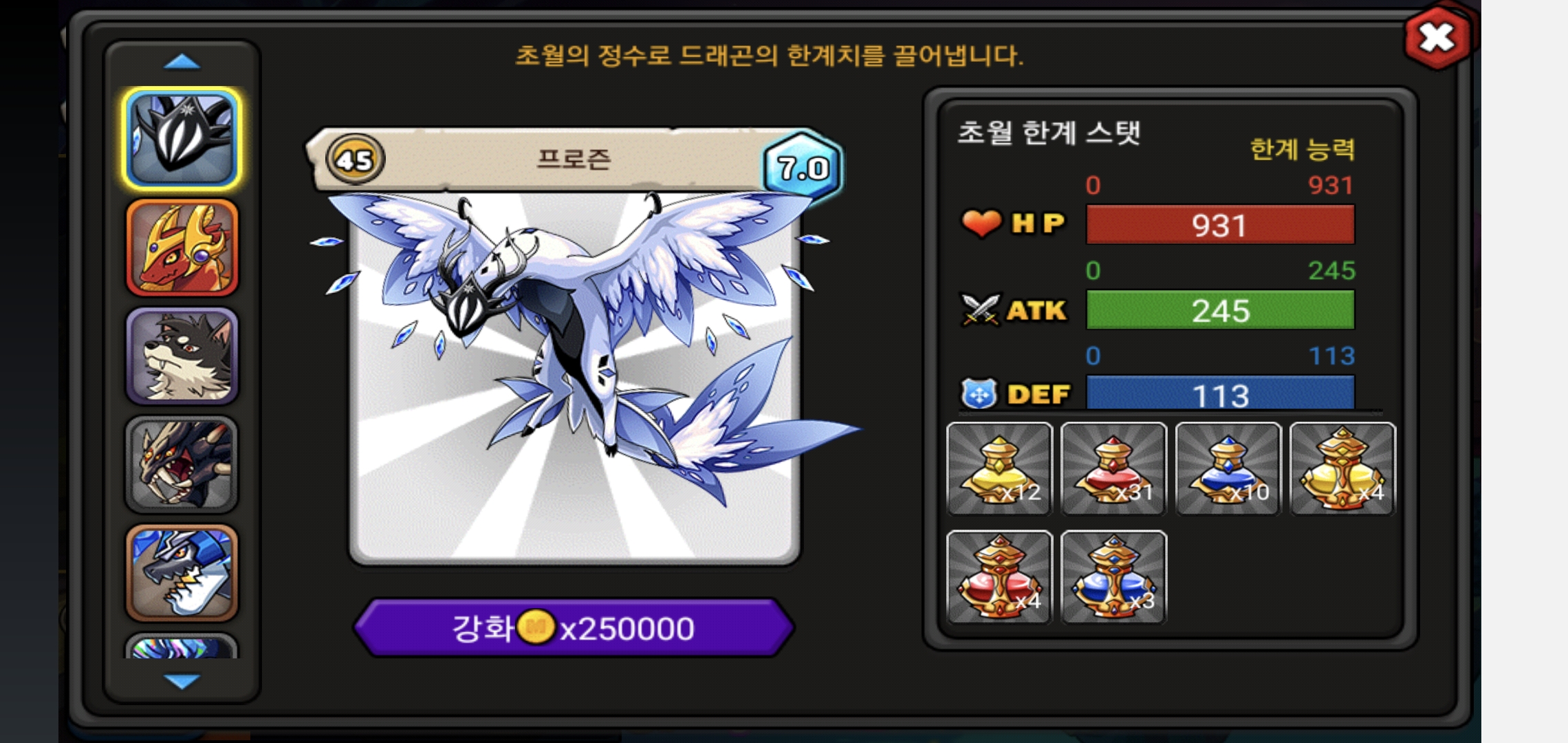Tap the small blue essence potion x10
The image size is (1568, 743).
click(x=1228, y=469)
